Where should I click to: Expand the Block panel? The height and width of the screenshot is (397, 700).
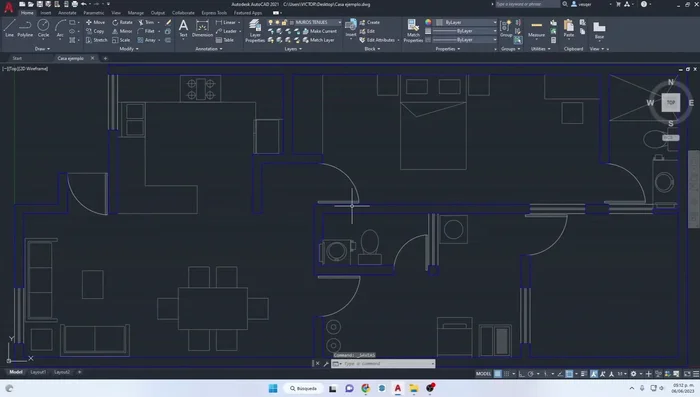pos(372,49)
